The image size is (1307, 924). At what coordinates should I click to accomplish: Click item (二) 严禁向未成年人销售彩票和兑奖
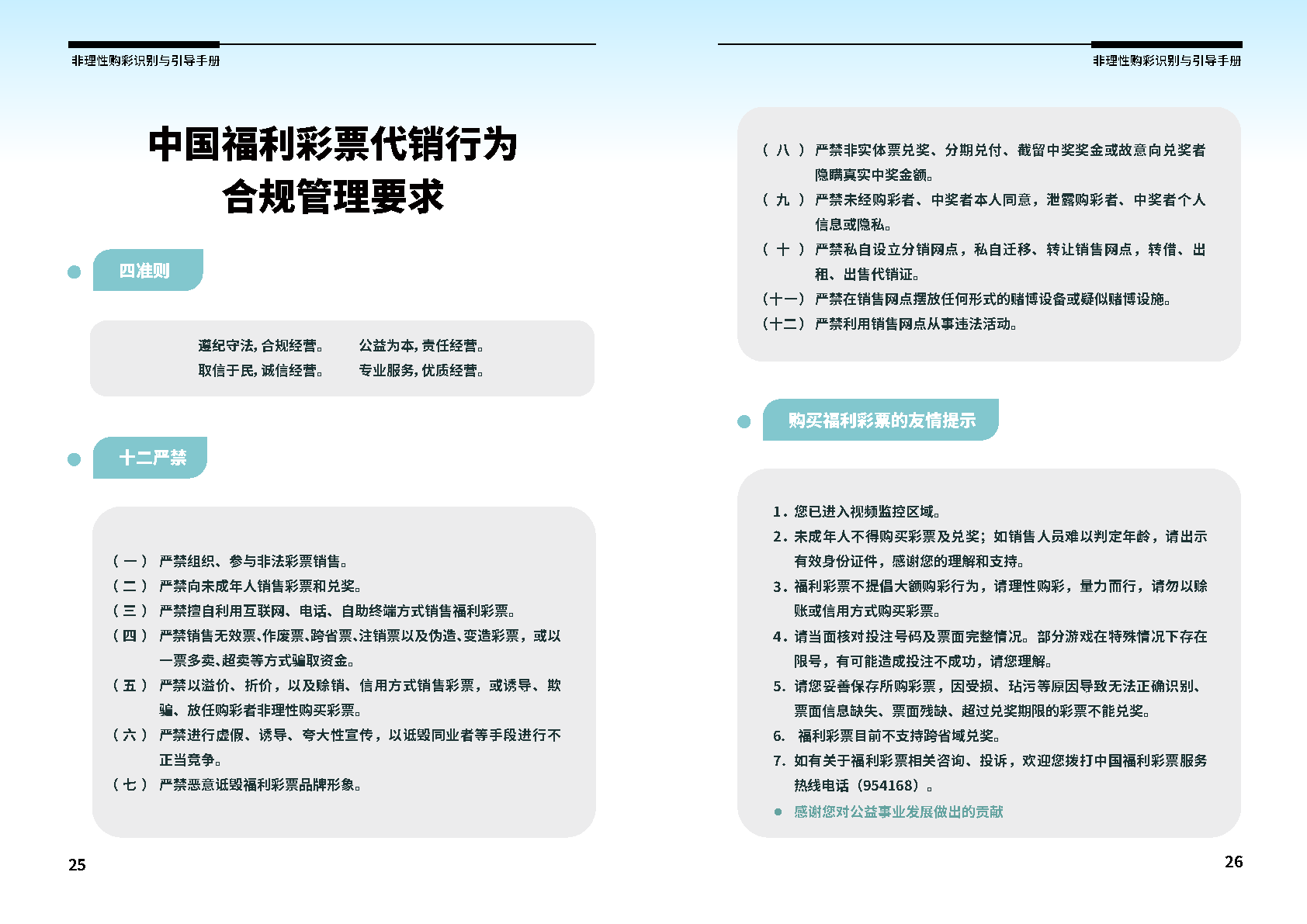[x=237, y=586]
